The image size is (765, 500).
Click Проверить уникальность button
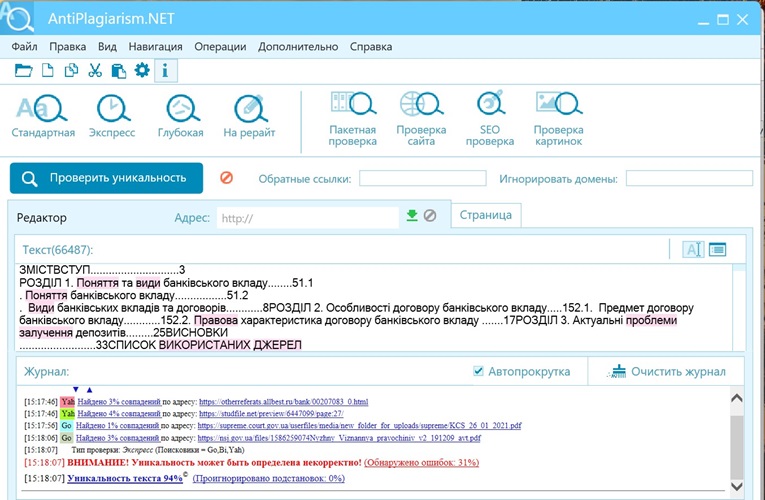[106, 178]
